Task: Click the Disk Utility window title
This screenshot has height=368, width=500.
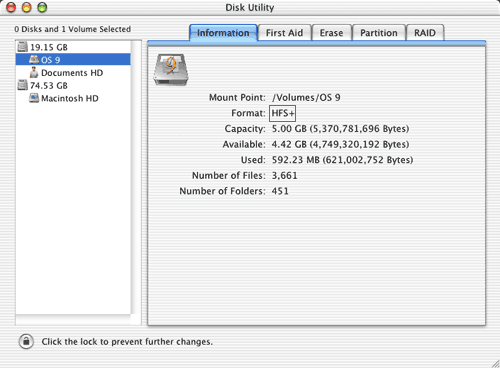Action: 250,7
